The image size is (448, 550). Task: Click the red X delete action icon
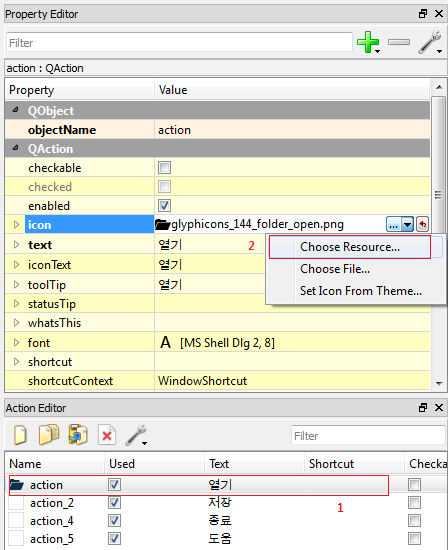(107, 435)
